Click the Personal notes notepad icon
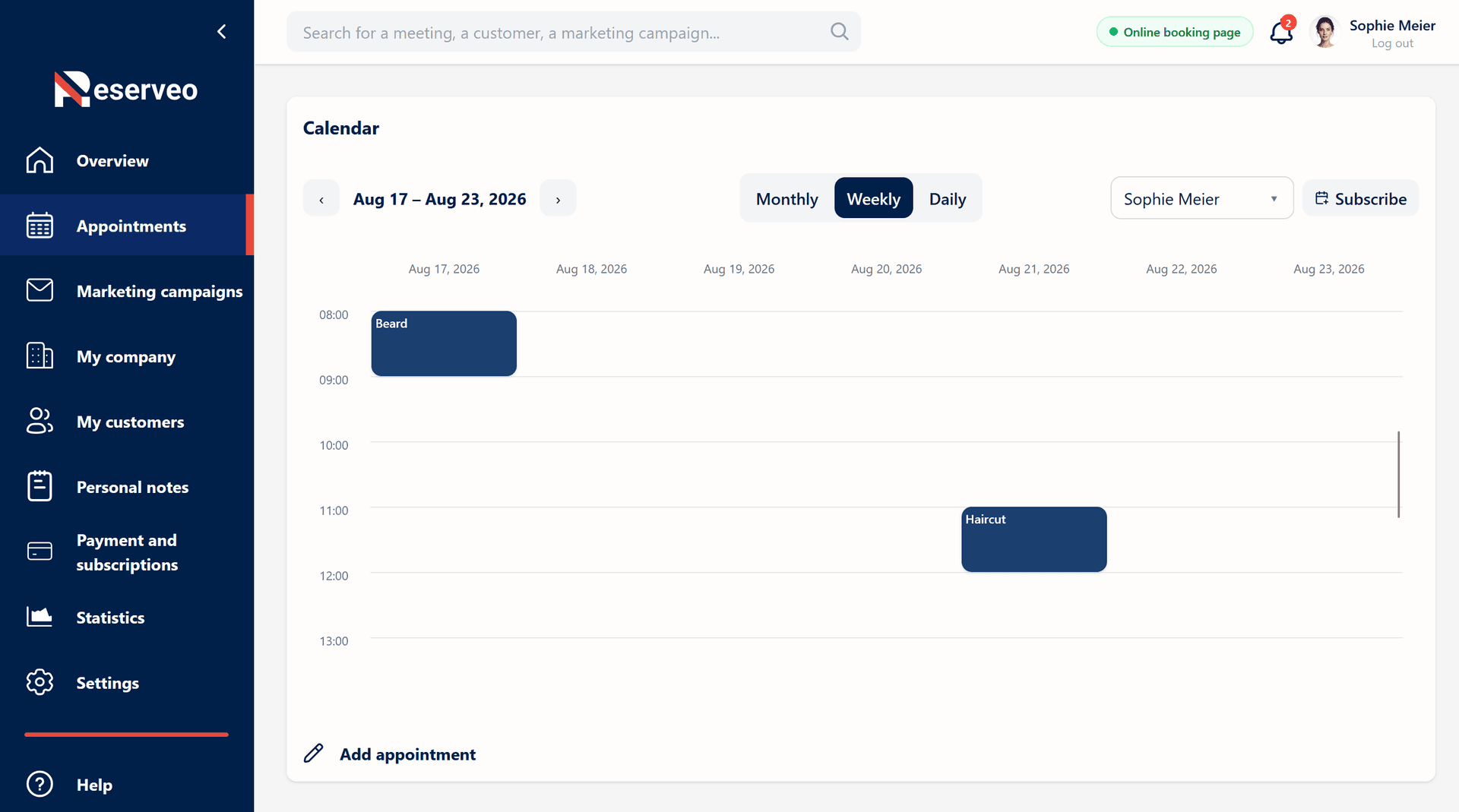The image size is (1459, 812). tap(40, 486)
